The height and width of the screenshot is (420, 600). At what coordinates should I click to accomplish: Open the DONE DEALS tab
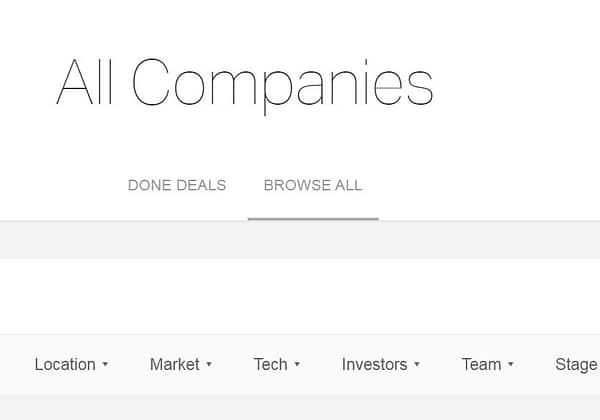tap(177, 185)
